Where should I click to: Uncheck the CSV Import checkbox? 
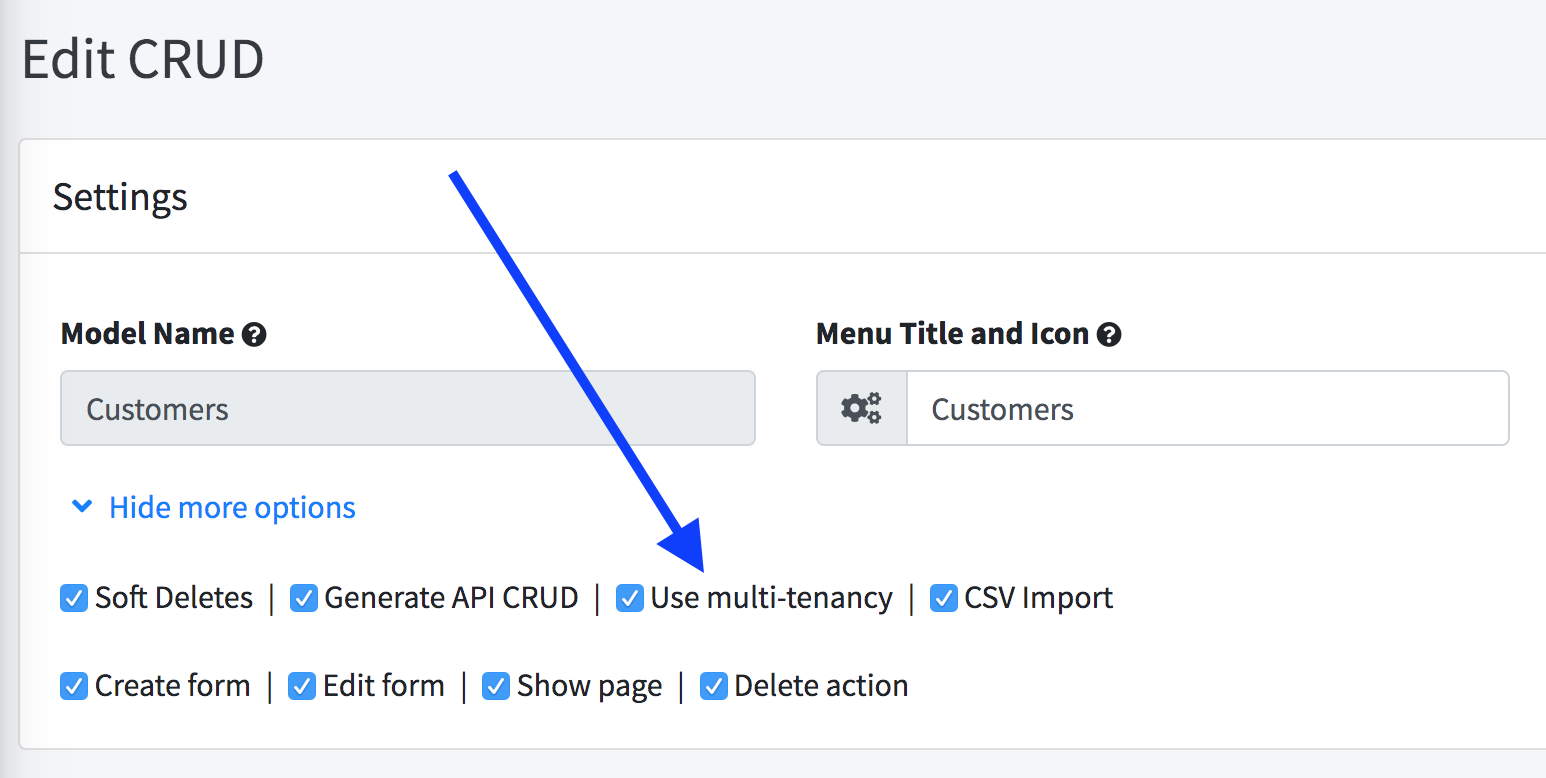coord(943,598)
